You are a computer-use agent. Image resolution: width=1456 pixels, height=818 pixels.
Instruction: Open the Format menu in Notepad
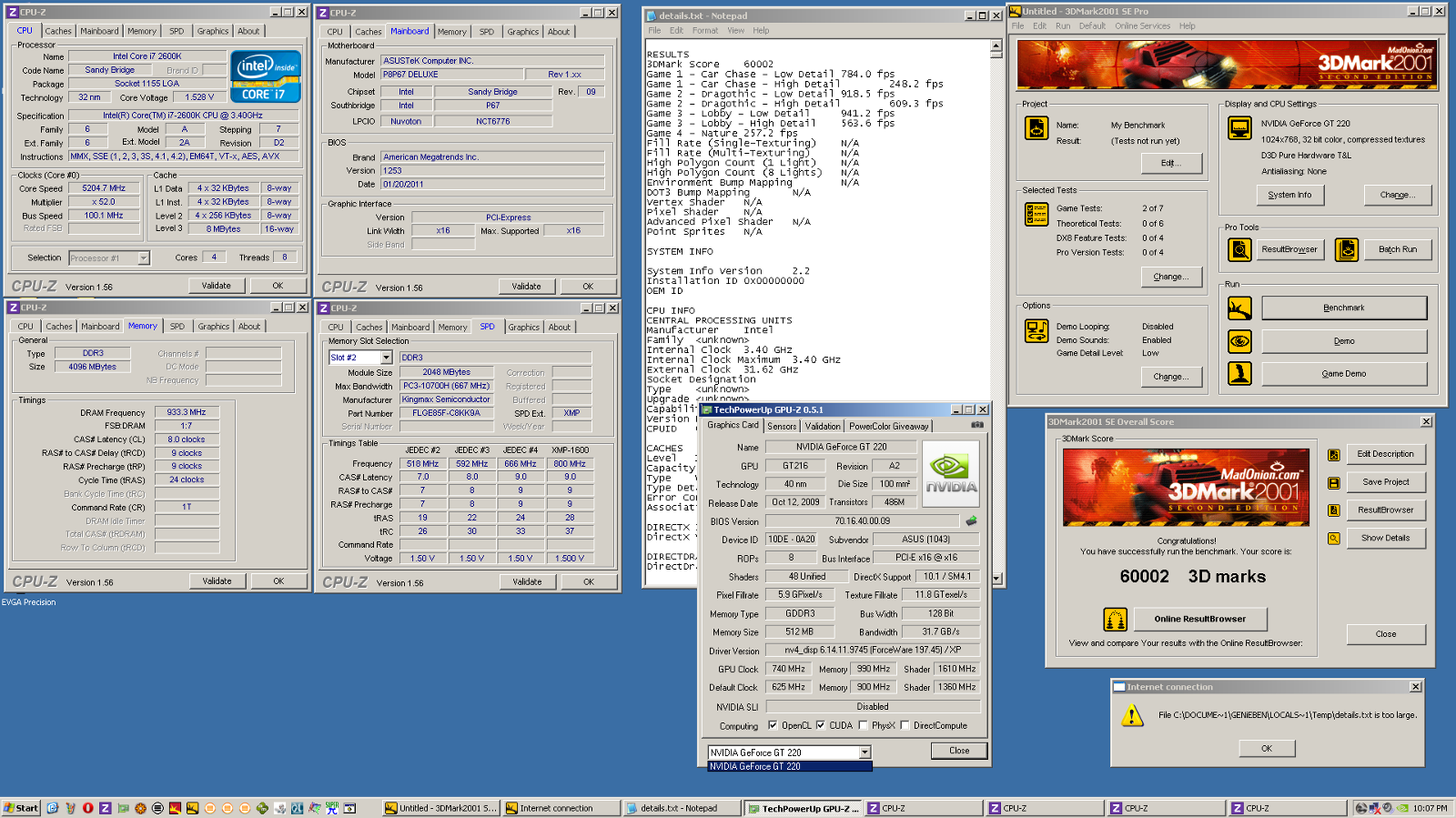[x=704, y=30]
